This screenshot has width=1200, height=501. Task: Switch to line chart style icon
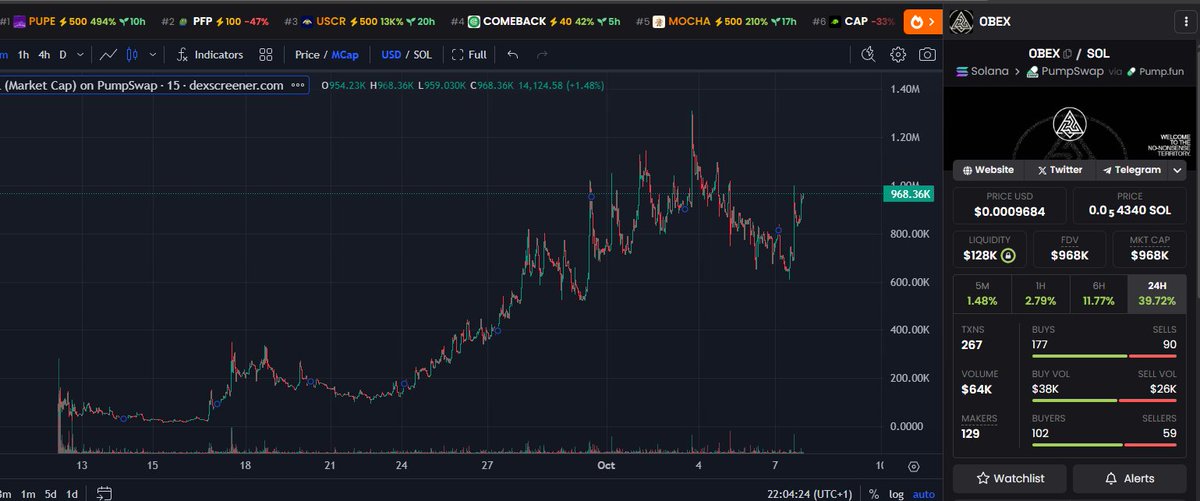coord(109,55)
